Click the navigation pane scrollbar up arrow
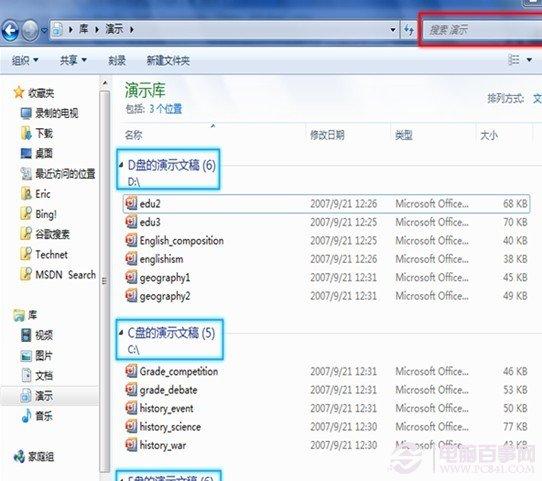 point(105,84)
